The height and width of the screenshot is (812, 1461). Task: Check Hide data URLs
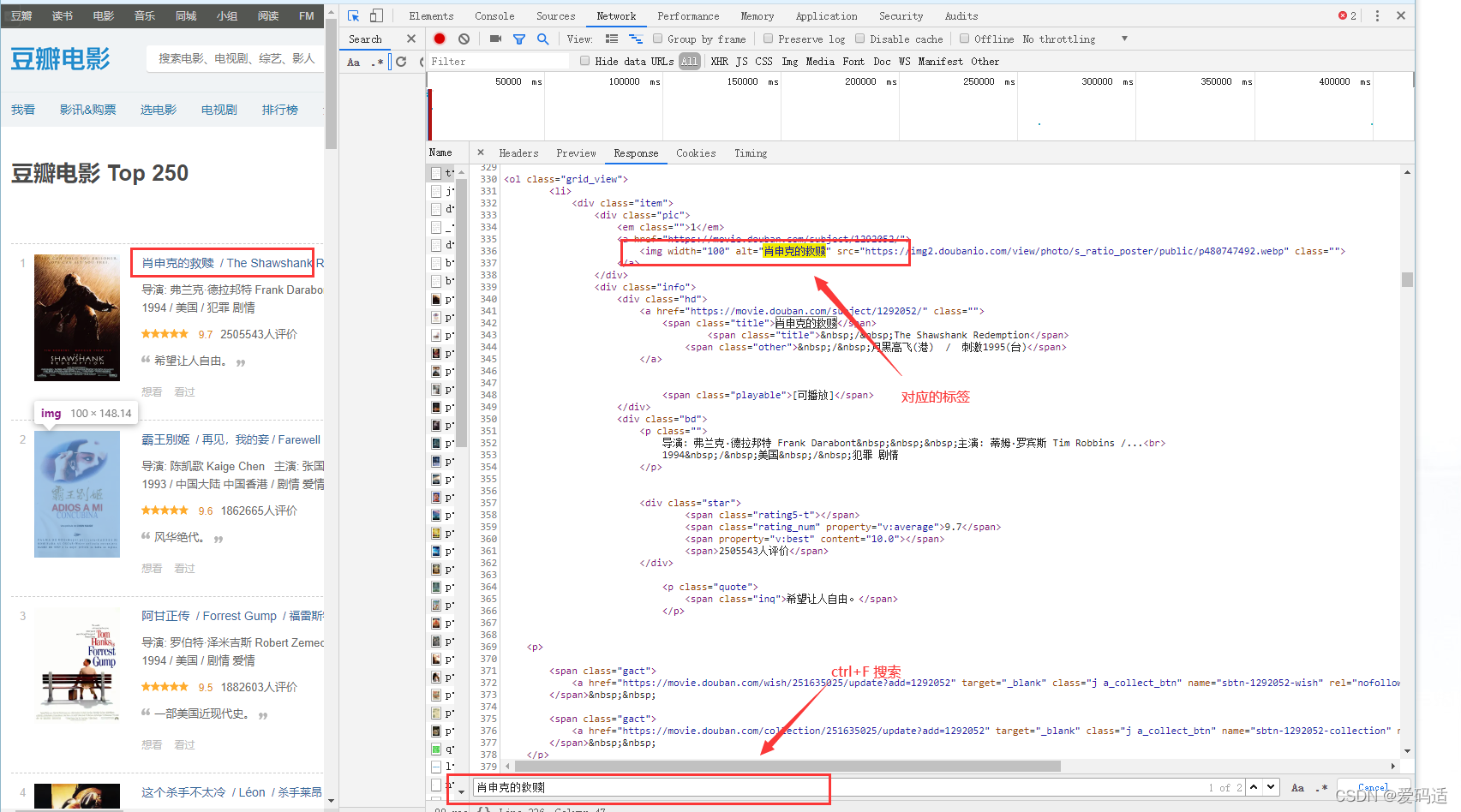[584, 61]
